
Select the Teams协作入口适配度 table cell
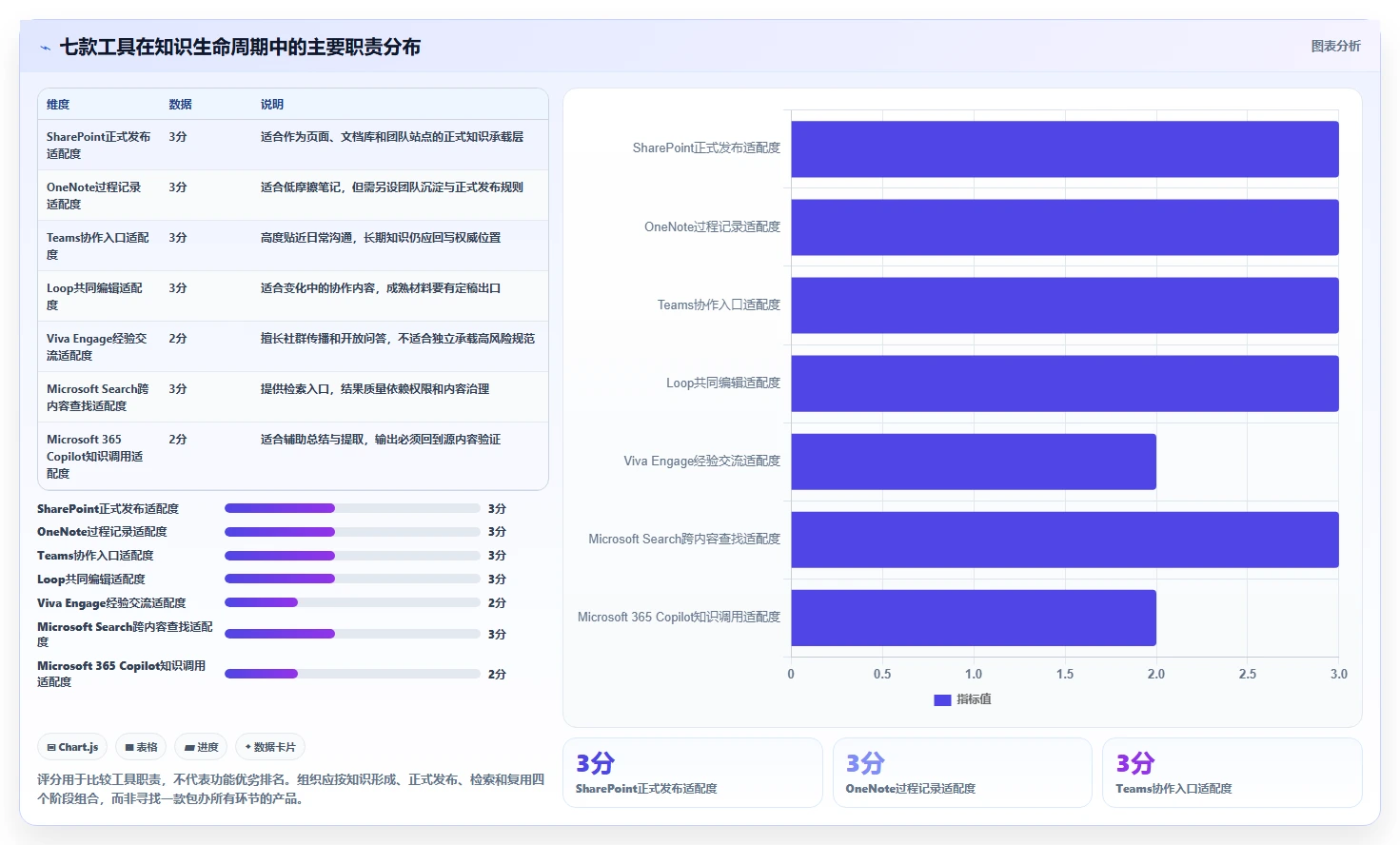(98, 246)
